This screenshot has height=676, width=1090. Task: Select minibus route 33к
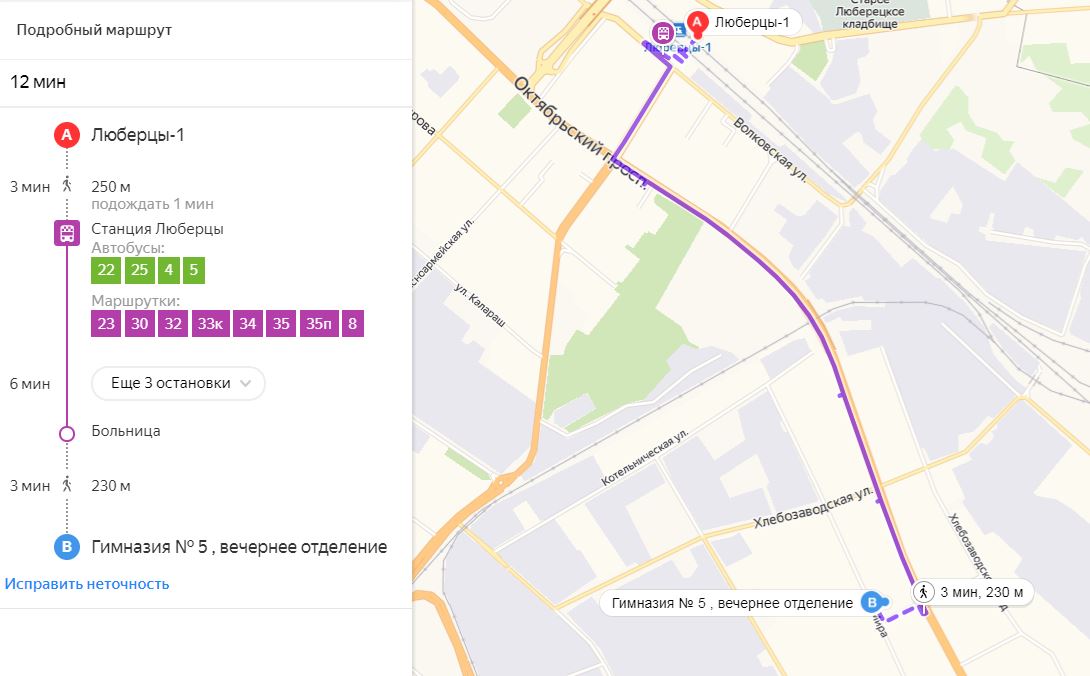tap(210, 324)
